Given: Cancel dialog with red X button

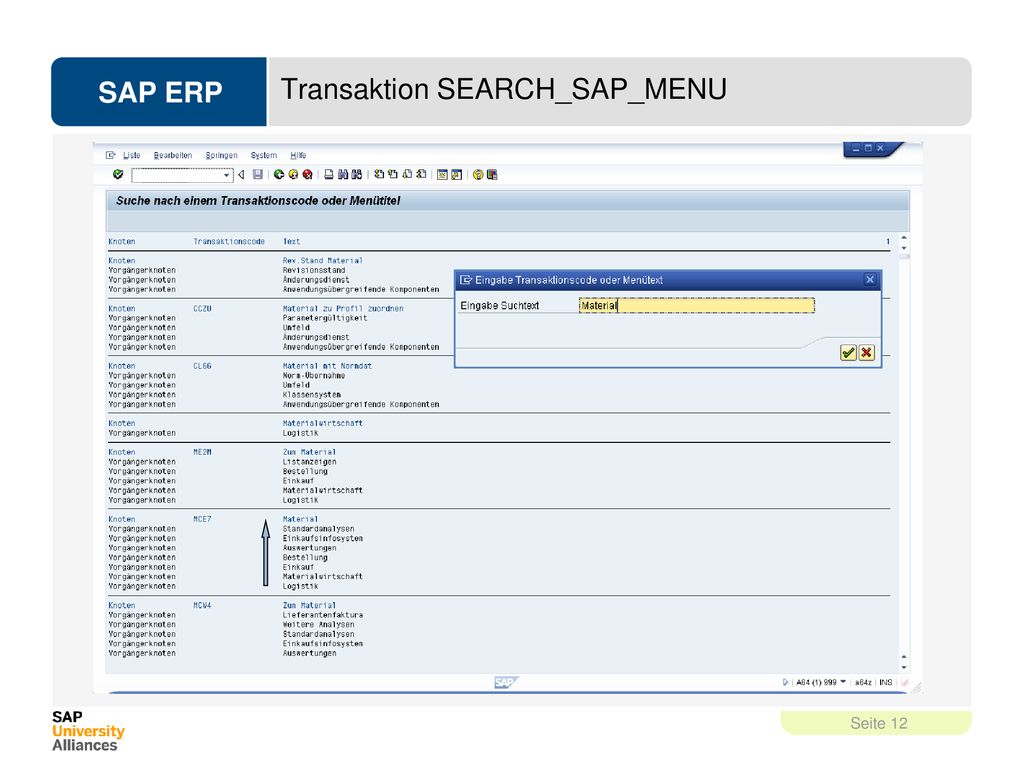Looking at the screenshot, I should pos(866,353).
